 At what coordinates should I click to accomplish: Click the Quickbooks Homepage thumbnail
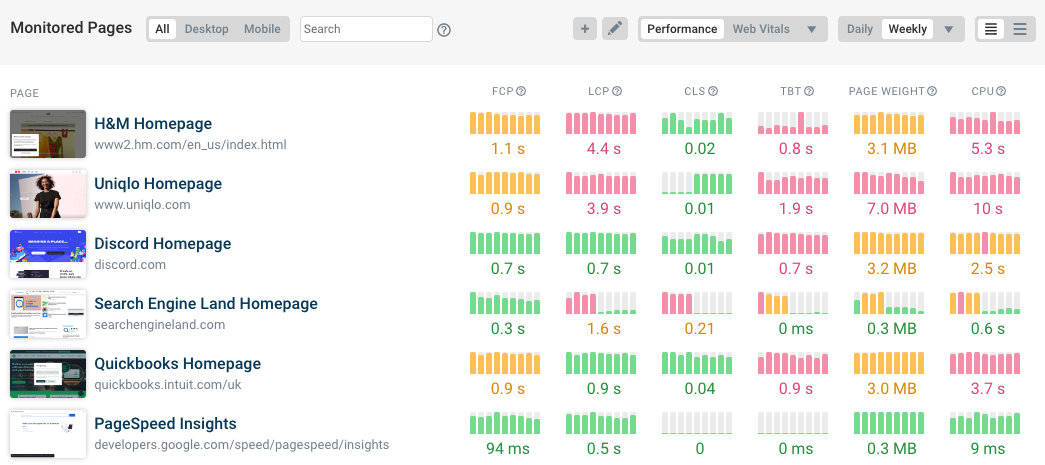[x=48, y=374]
